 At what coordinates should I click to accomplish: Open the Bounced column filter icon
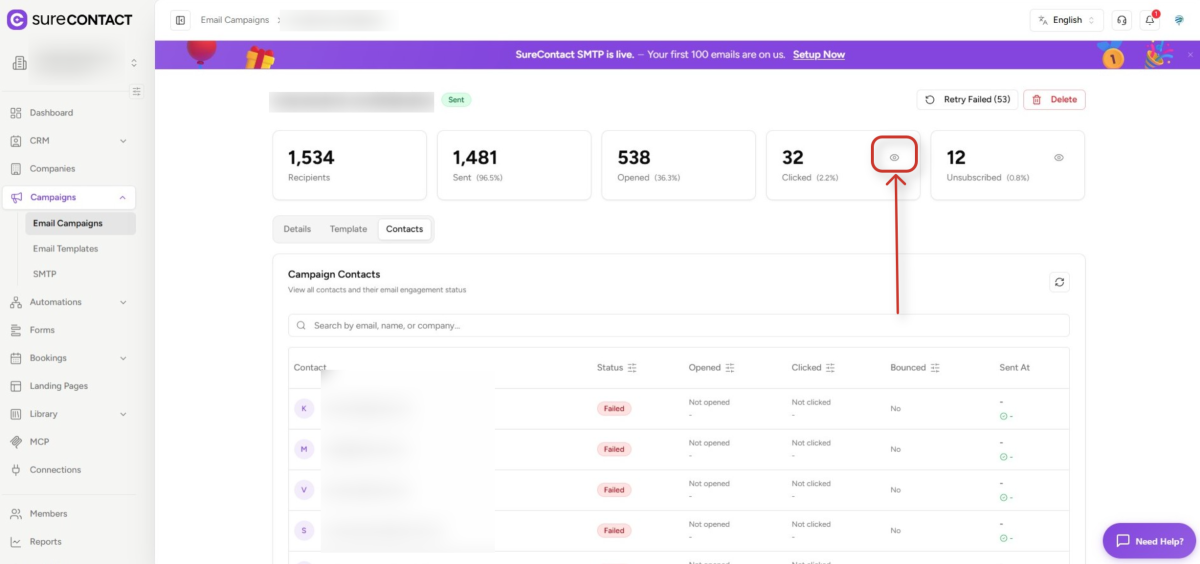point(935,368)
